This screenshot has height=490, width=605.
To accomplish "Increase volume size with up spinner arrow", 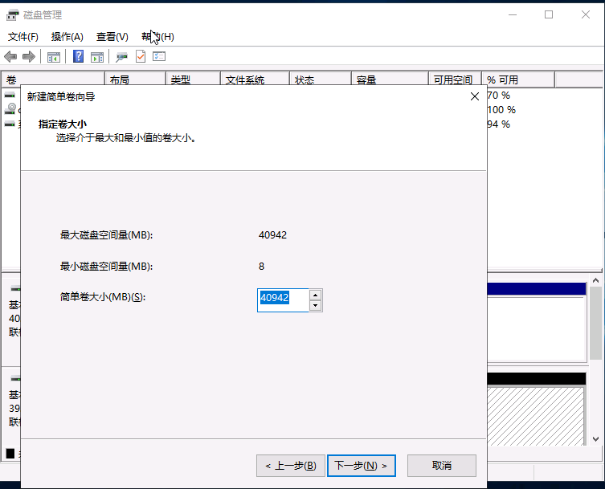I will pos(315,295).
